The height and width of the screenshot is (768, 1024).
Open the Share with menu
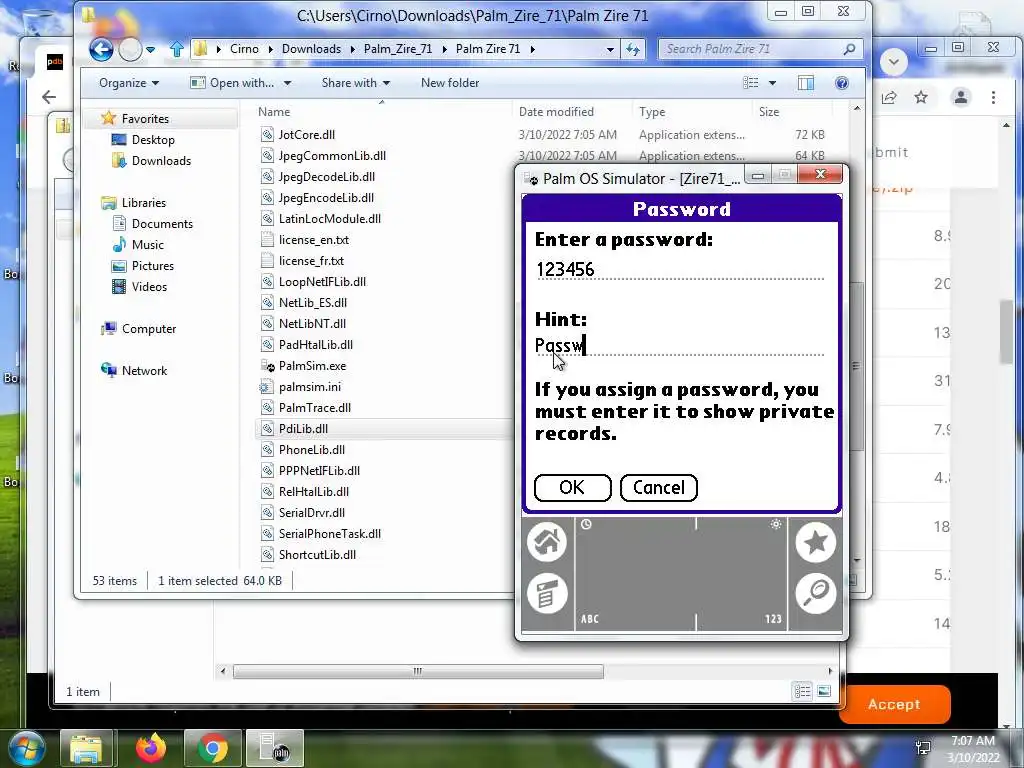click(x=355, y=83)
